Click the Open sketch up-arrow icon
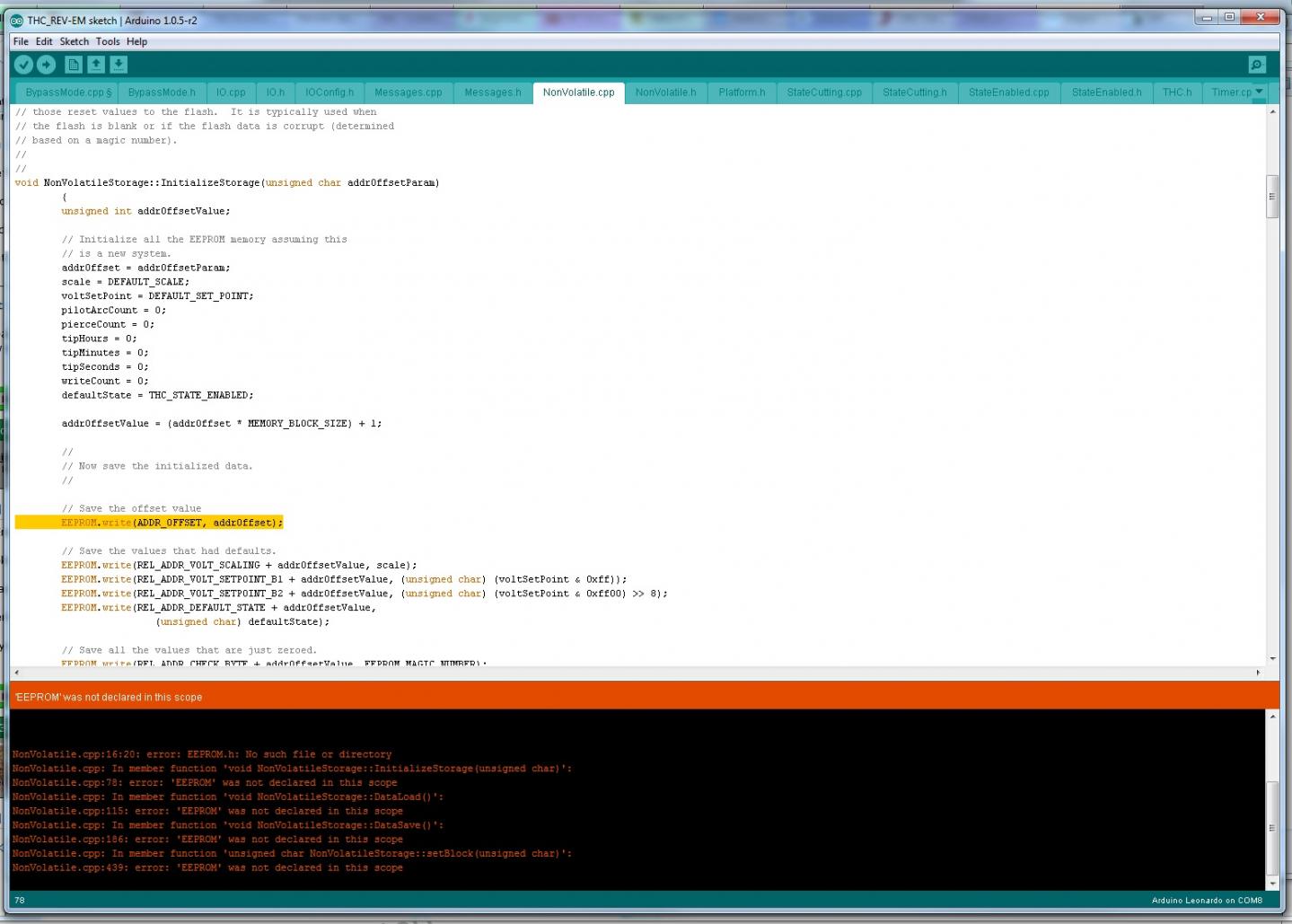The width and height of the screenshot is (1292, 924). point(96,65)
